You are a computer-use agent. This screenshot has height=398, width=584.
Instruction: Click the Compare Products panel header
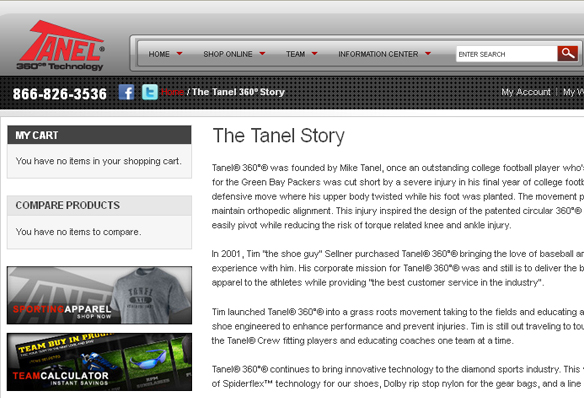pos(99,205)
